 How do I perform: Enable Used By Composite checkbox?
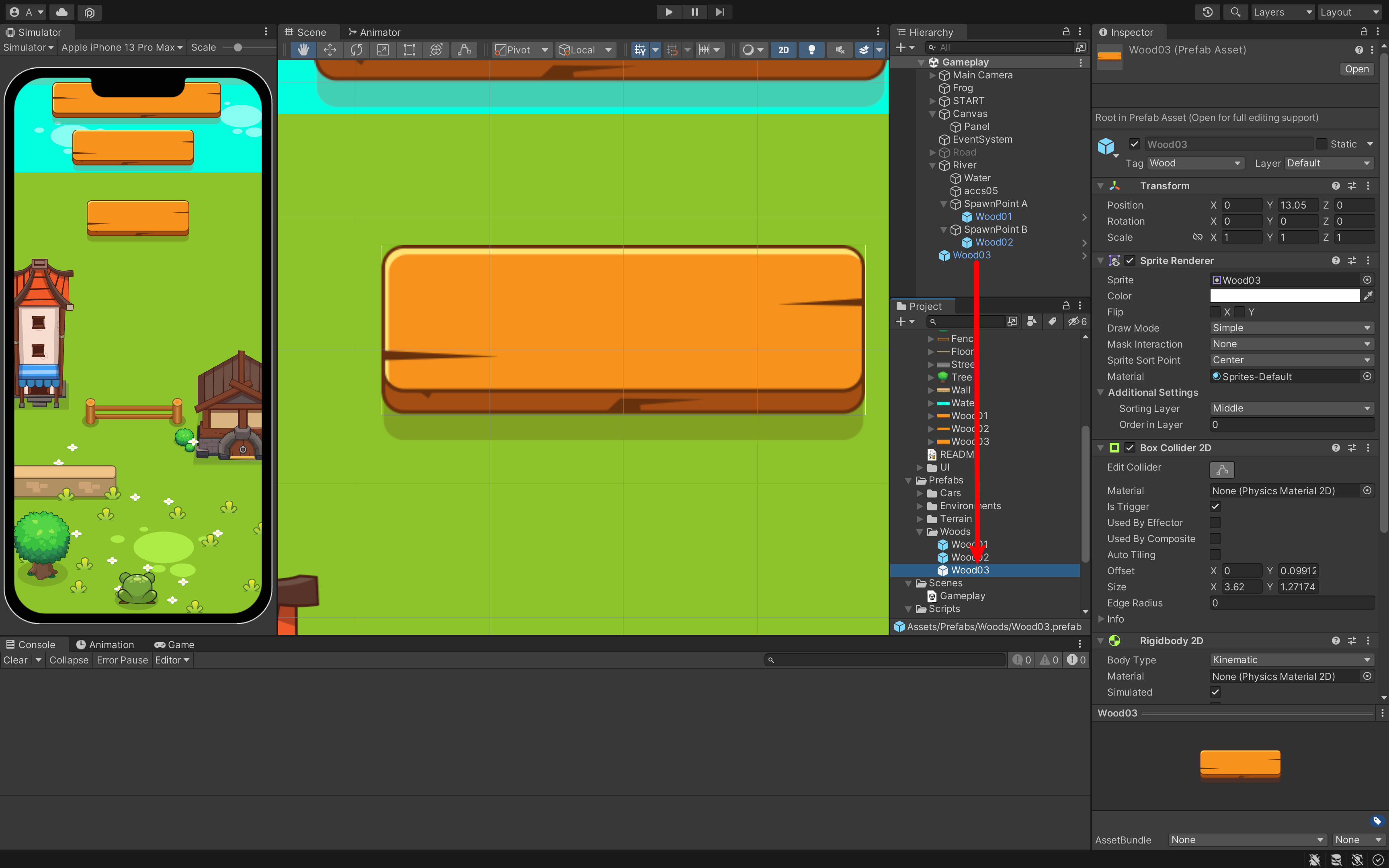(x=1215, y=538)
